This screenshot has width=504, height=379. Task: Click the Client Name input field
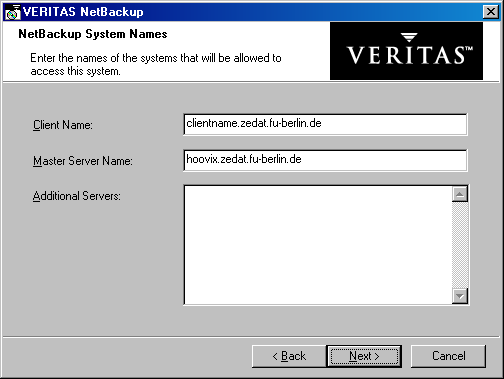pyautogui.click(x=325, y=124)
